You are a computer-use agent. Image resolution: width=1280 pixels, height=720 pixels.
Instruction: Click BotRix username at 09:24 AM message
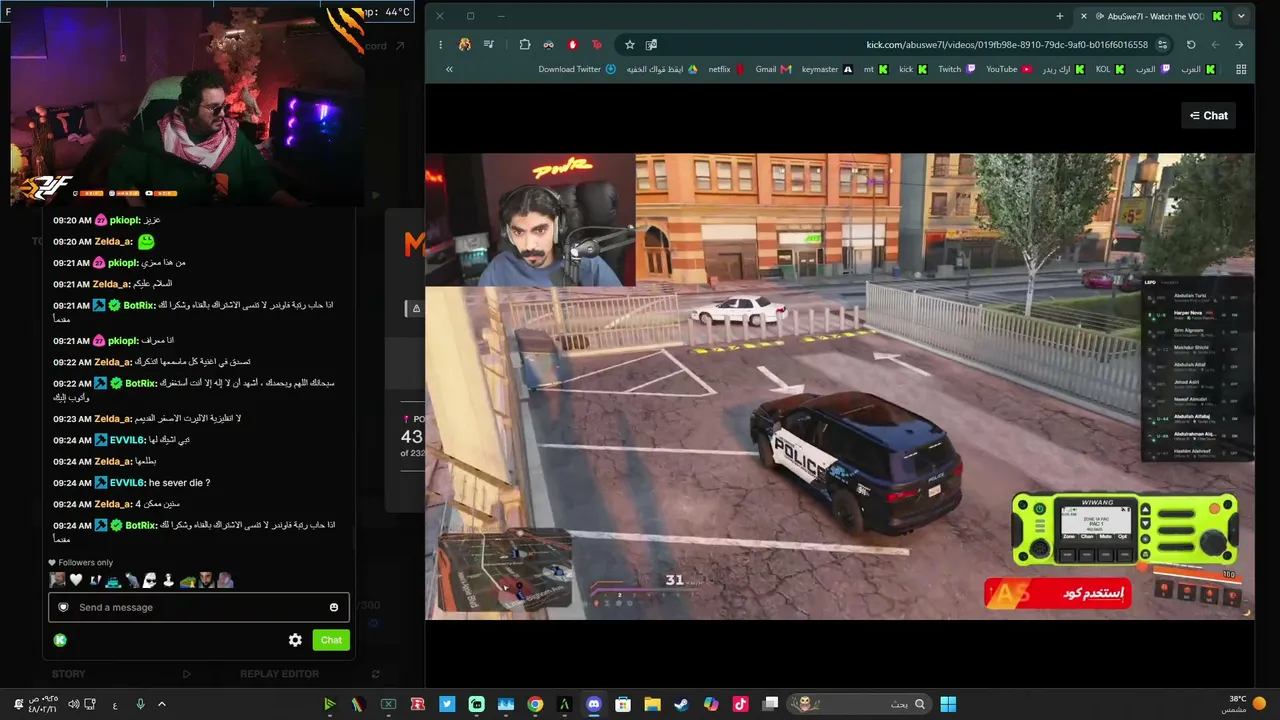(x=140, y=525)
